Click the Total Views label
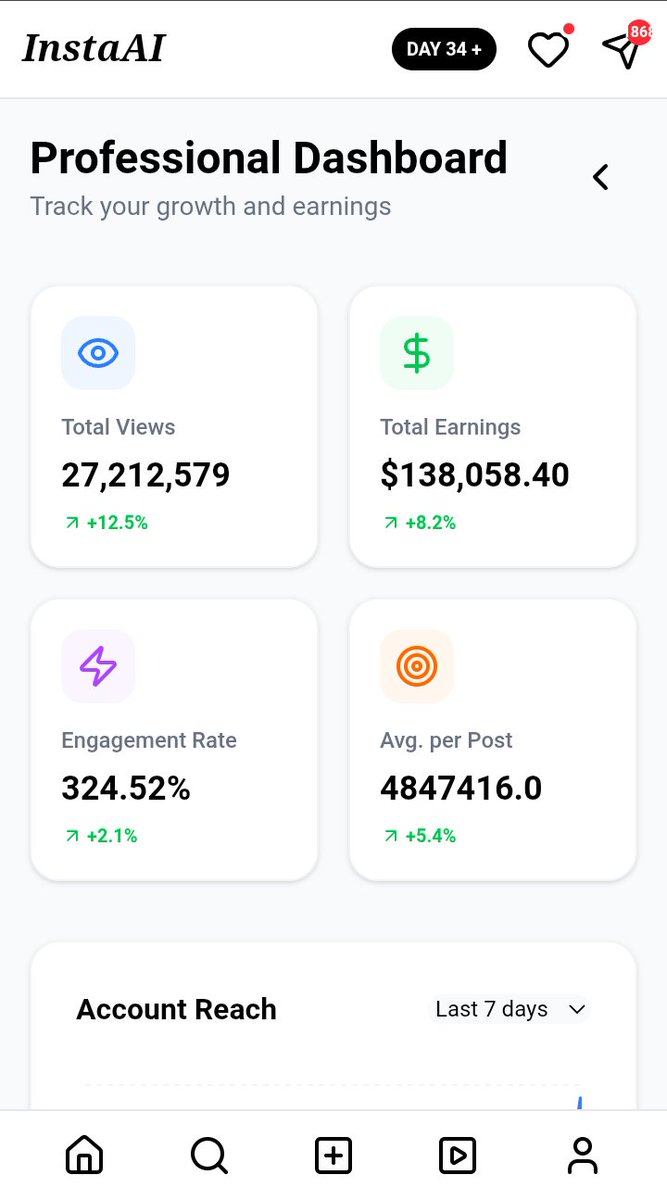 (x=118, y=427)
